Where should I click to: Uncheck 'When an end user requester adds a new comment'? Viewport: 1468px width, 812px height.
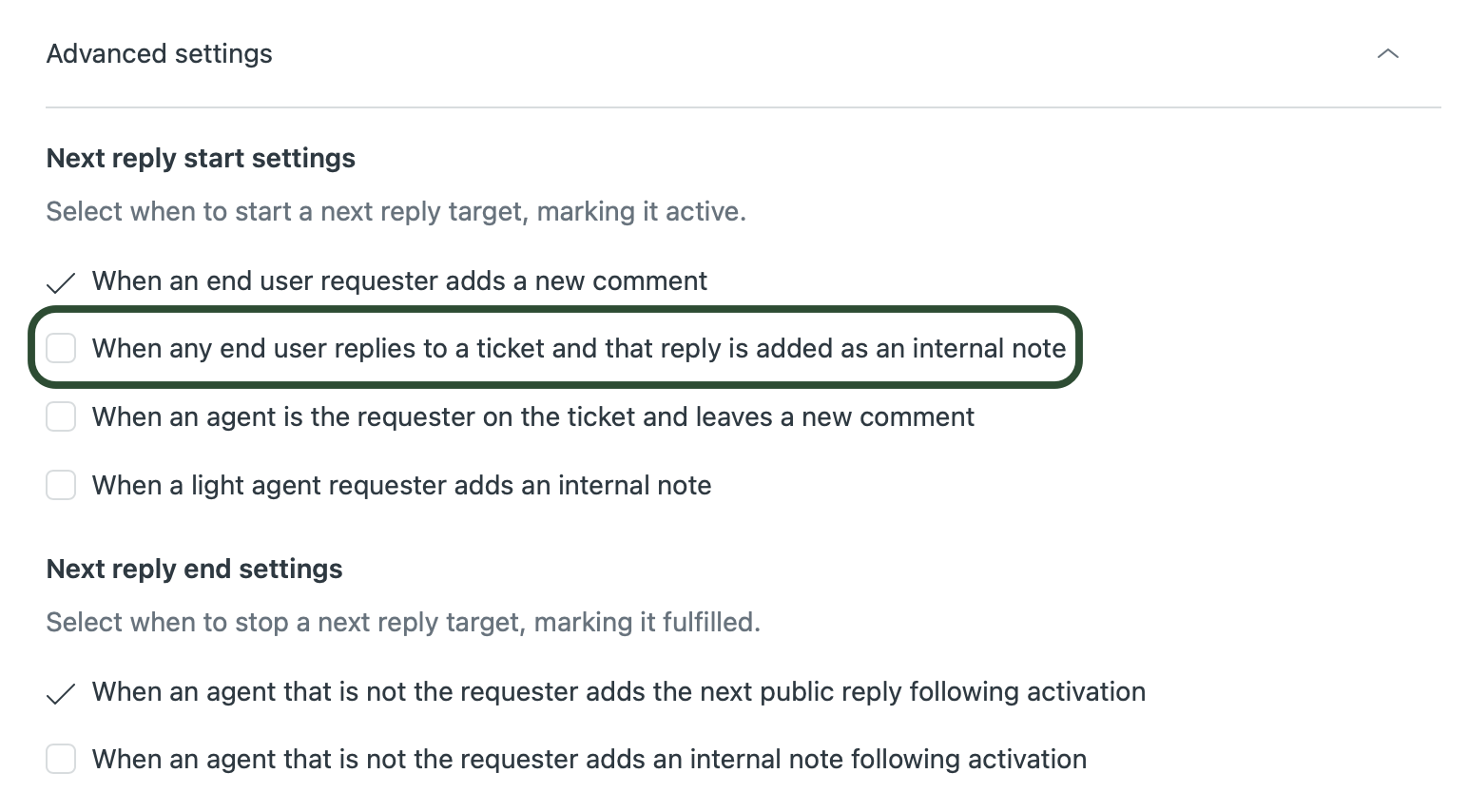[61, 281]
